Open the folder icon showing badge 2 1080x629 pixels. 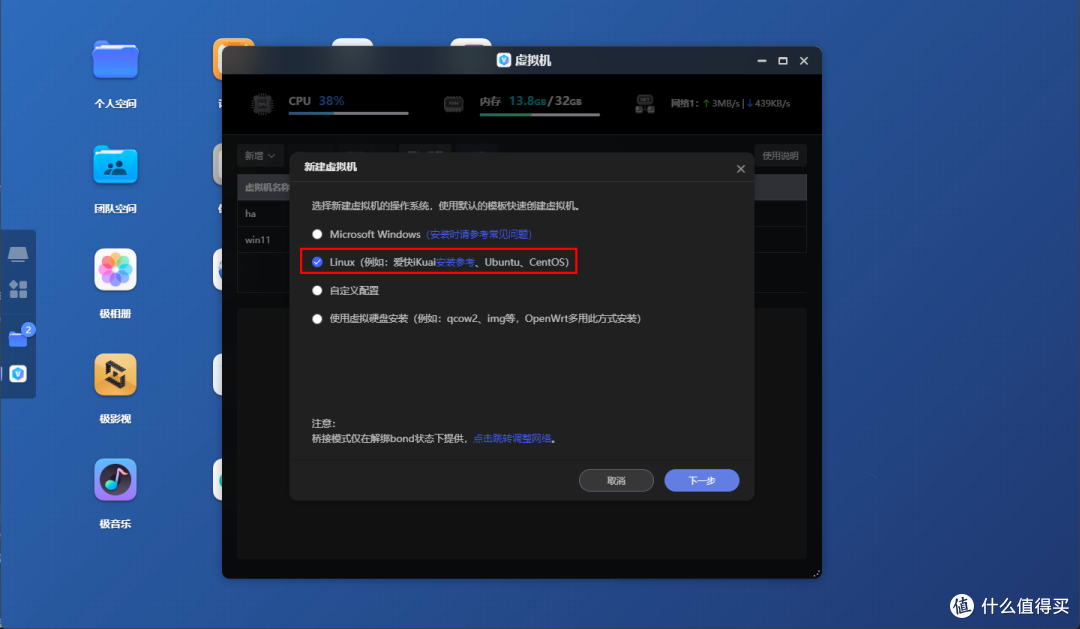click(x=18, y=337)
